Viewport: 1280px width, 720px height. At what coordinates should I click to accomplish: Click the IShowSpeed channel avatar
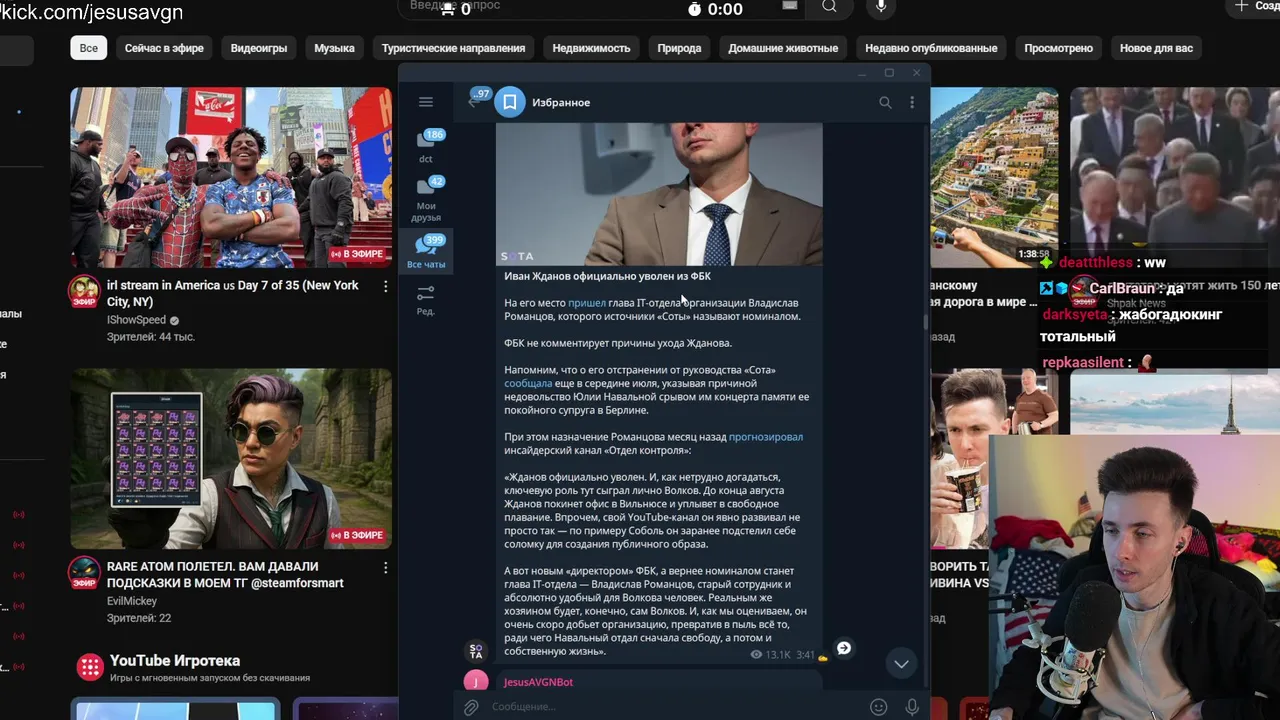point(84,292)
